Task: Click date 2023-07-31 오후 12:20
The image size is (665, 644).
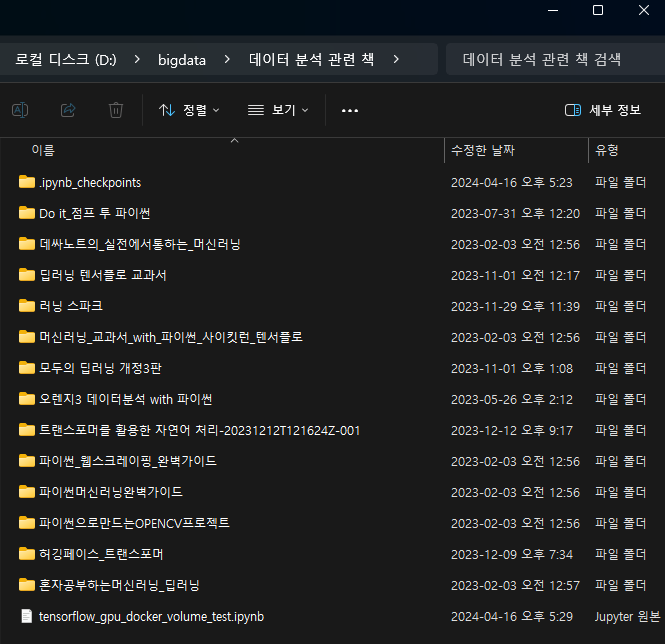Action: pos(515,213)
